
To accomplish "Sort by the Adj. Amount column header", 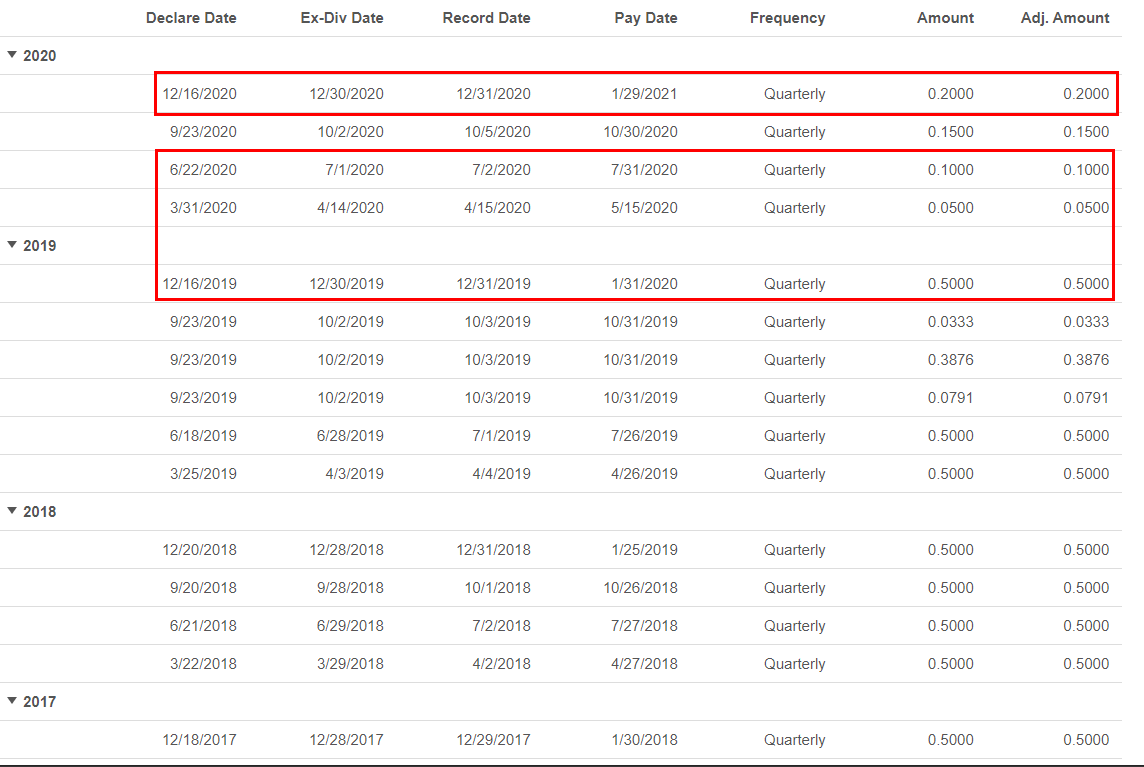I will [1065, 18].
